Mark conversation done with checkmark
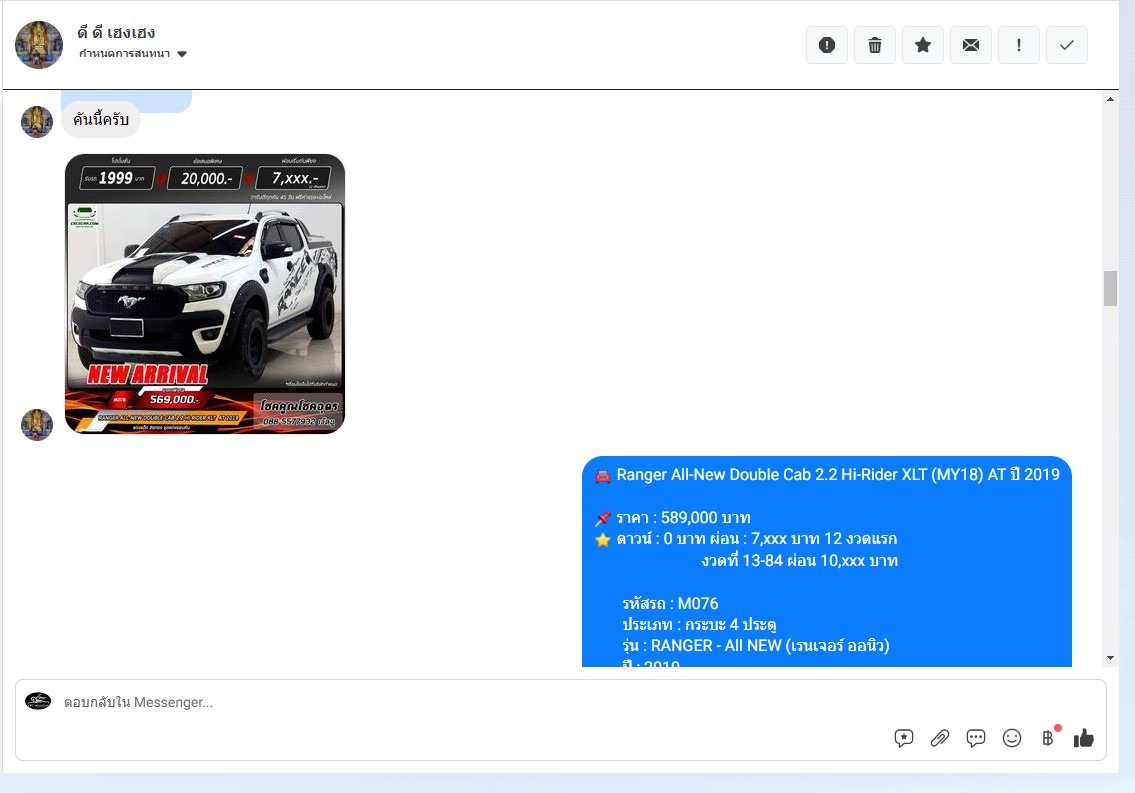Image resolution: width=1135 pixels, height=793 pixels. (x=1066, y=45)
